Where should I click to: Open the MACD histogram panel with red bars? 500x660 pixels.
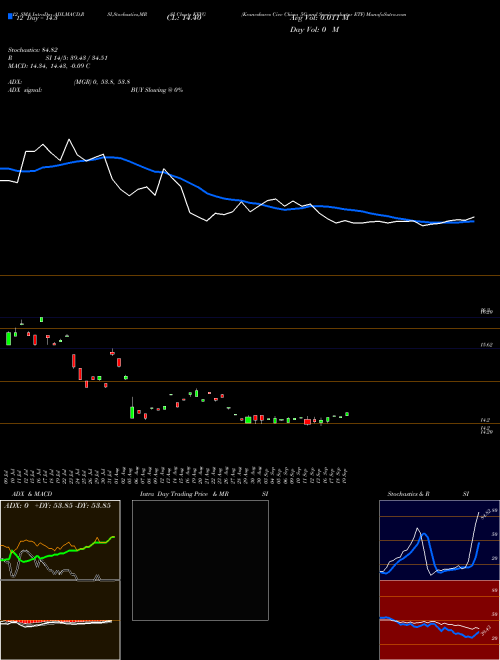click(60, 620)
